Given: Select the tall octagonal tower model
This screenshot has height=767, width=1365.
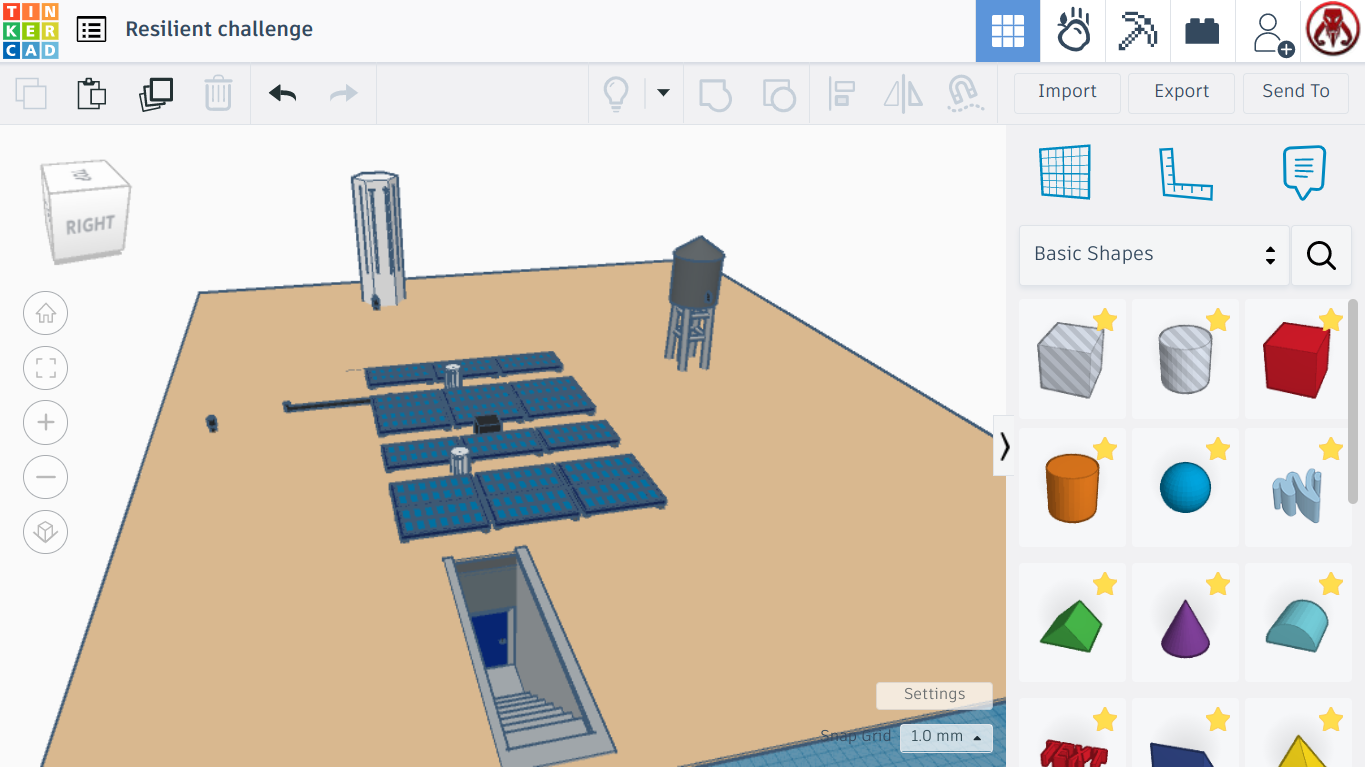Looking at the screenshot, I should [378, 239].
